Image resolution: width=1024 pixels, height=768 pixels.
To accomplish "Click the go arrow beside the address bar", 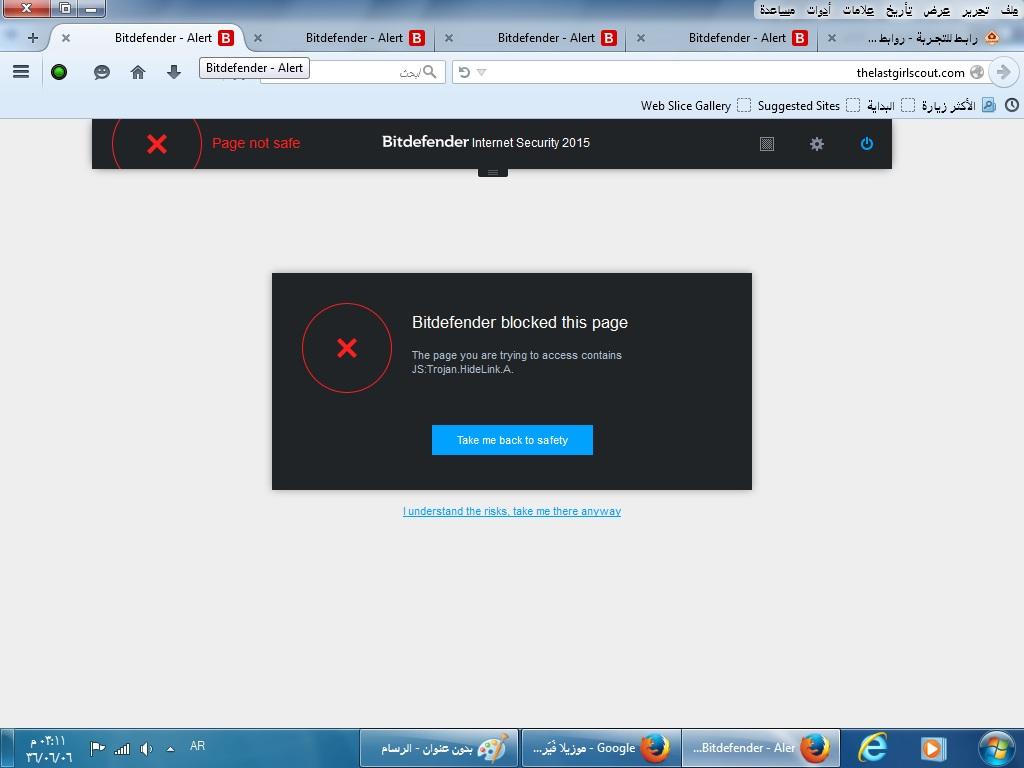I will [1003, 72].
